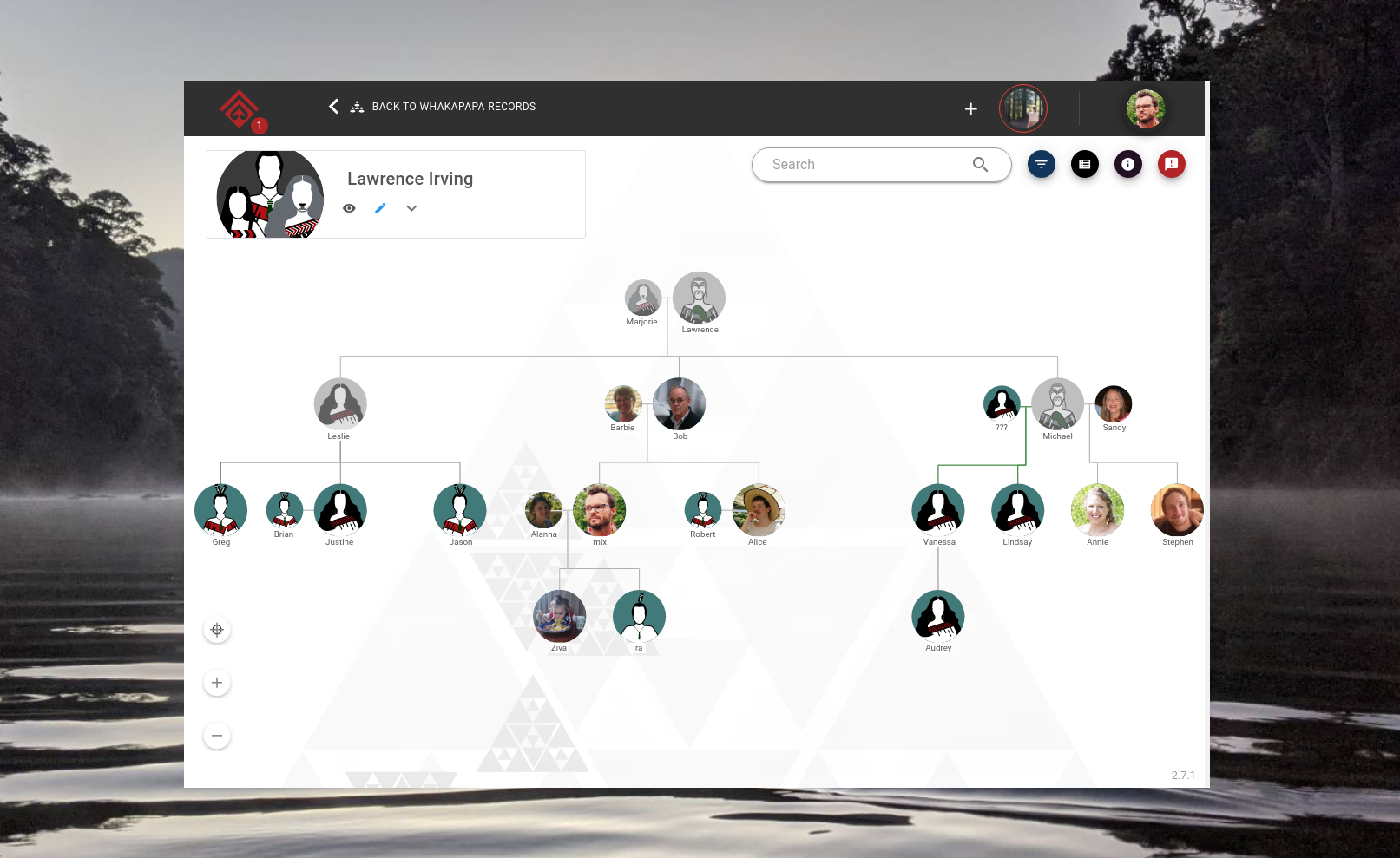Click the recenter crosshair button
The width and height of the screenshot is (1400, 858).
point(217,630)
